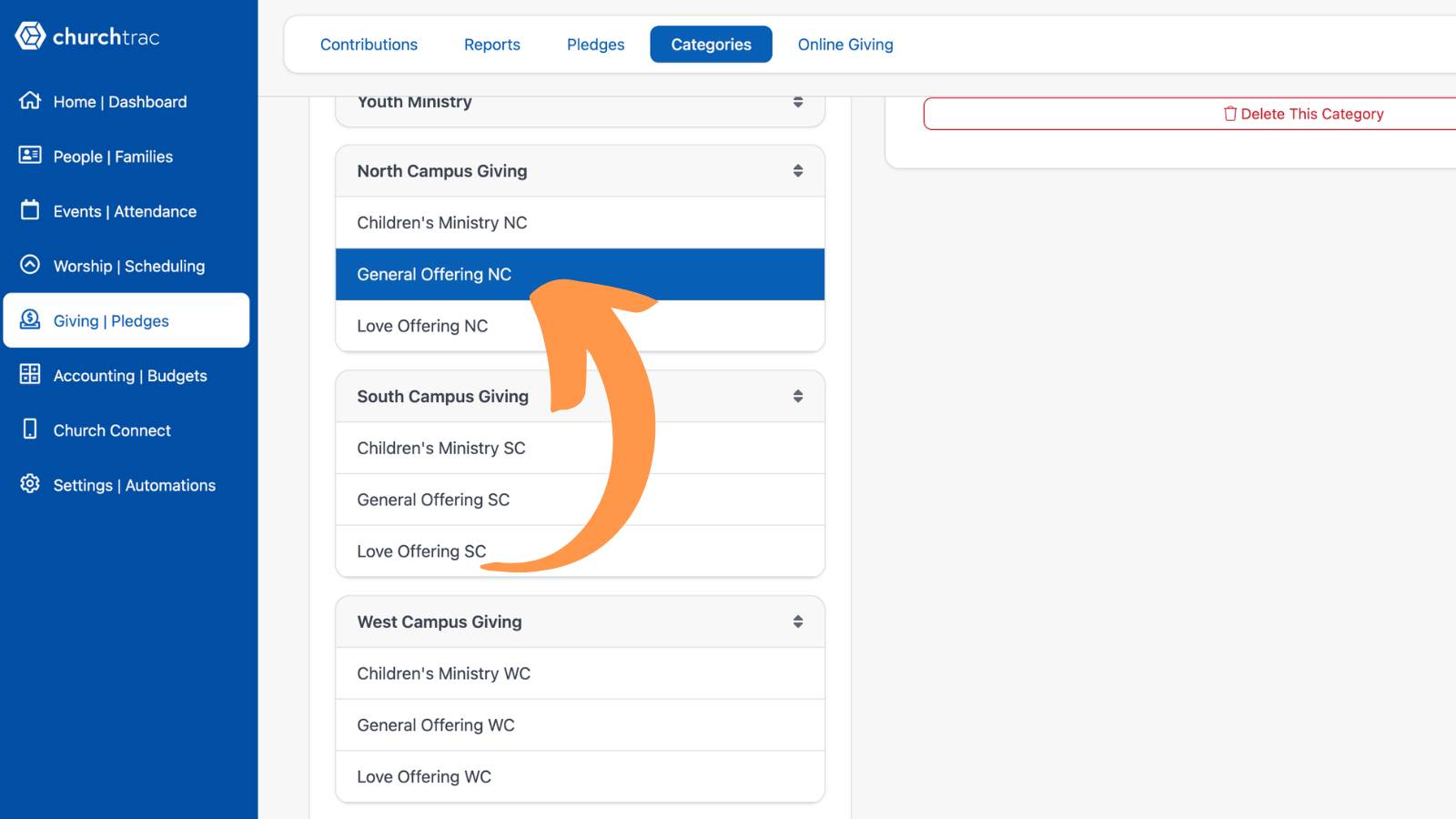
Task: Click the South Campus Giving header
Action: coord(580,397)
